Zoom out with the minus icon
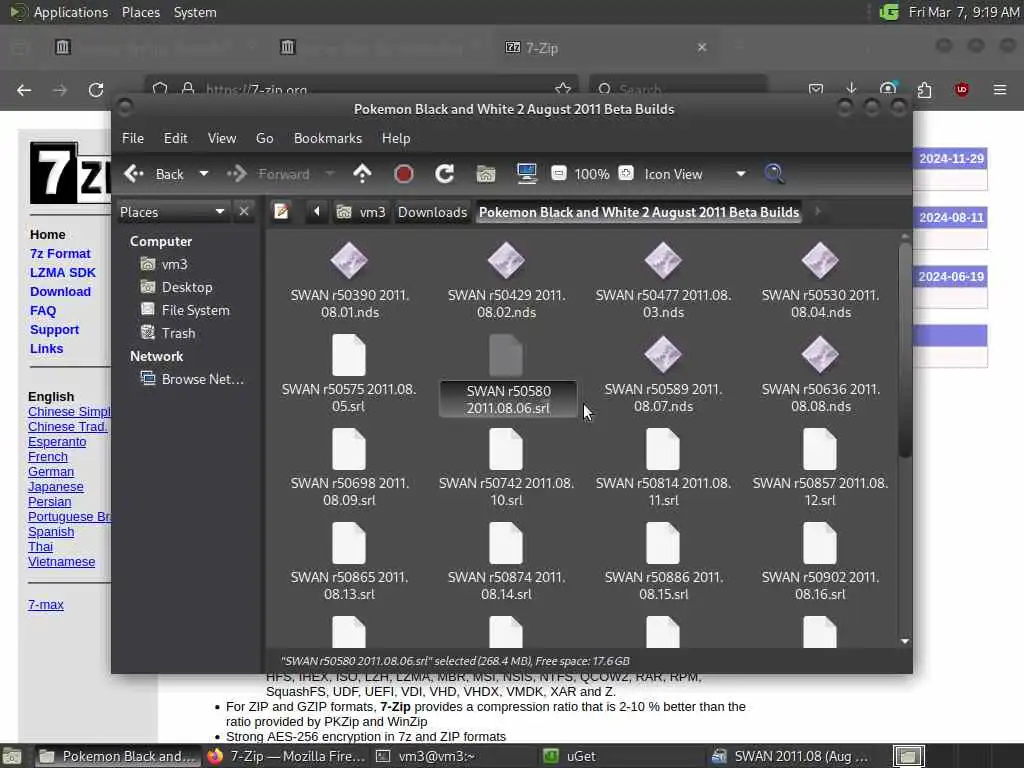The height and width of the screenshot is (768, 1024). tap(558, 173)
